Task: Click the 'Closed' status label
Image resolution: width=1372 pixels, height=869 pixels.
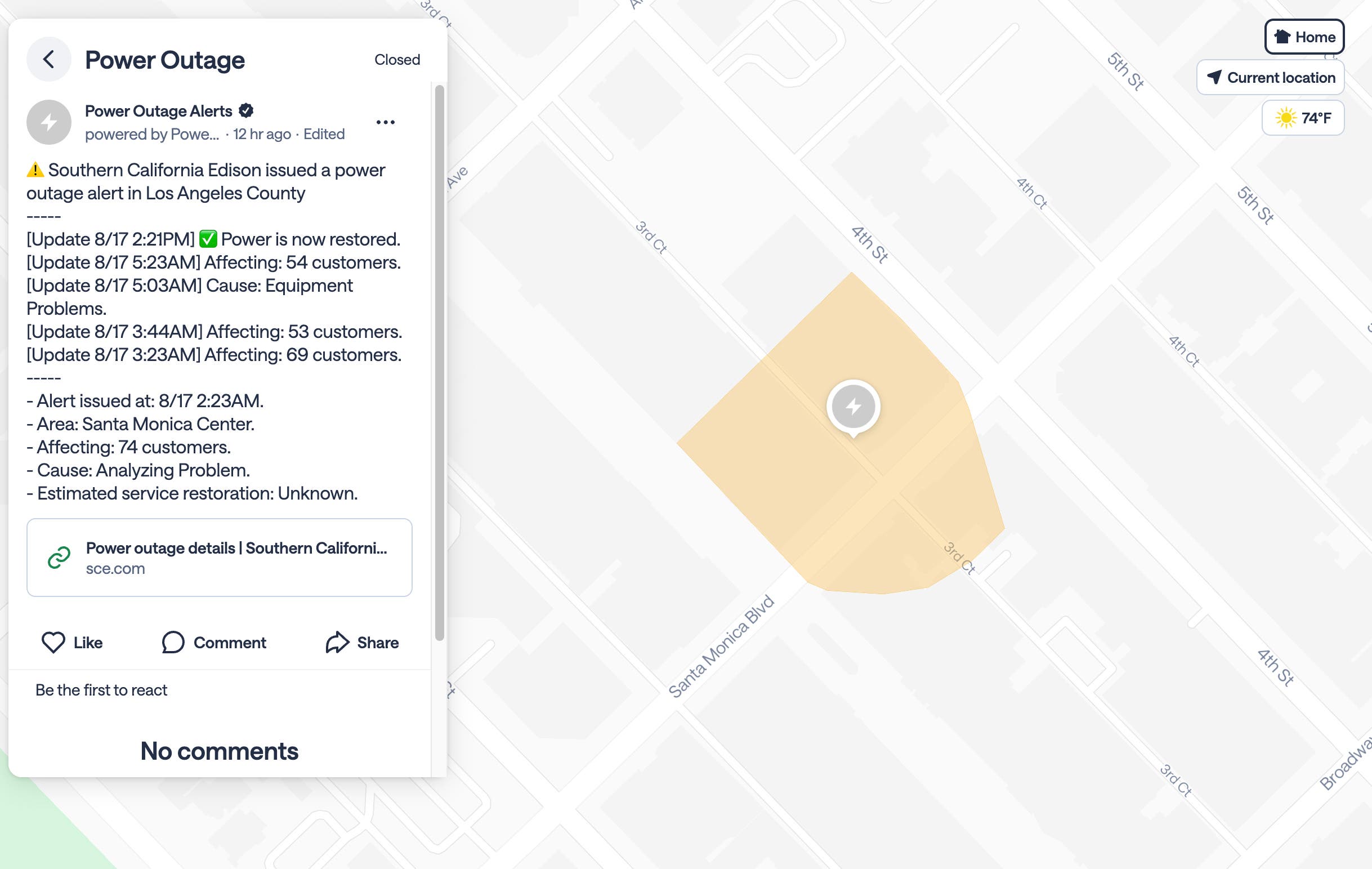Action: (397, 59)
